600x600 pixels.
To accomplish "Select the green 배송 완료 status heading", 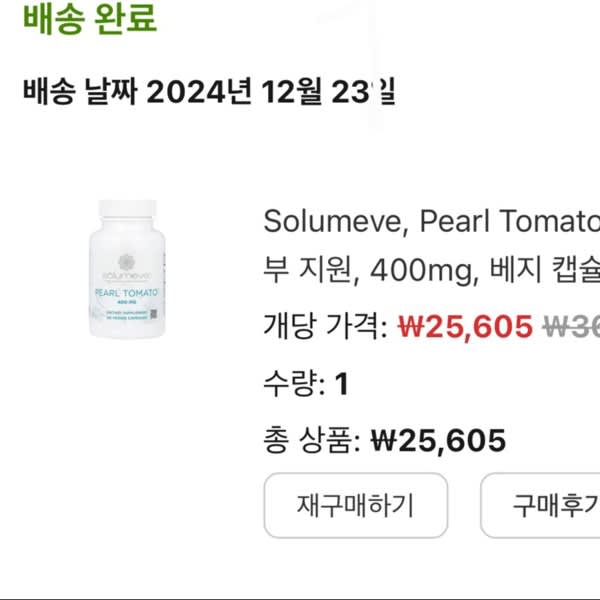I will coord(90,18).
